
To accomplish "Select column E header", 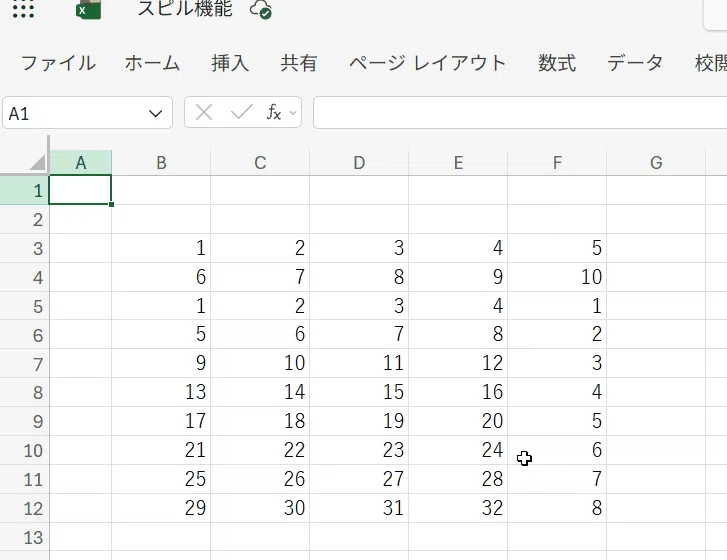I will click(458, 163).
